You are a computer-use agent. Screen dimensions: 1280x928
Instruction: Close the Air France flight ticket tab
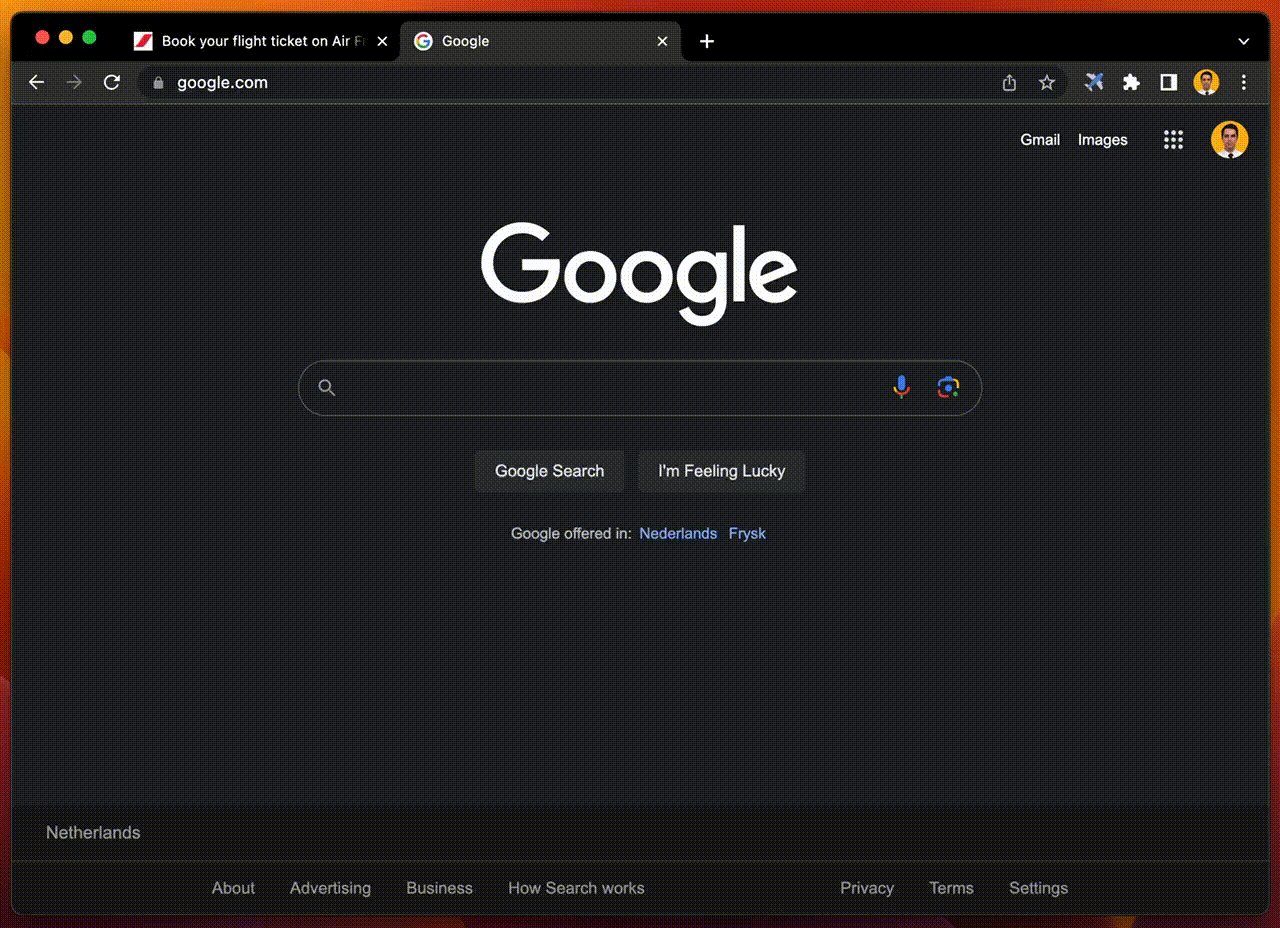(x=382, y=41)
